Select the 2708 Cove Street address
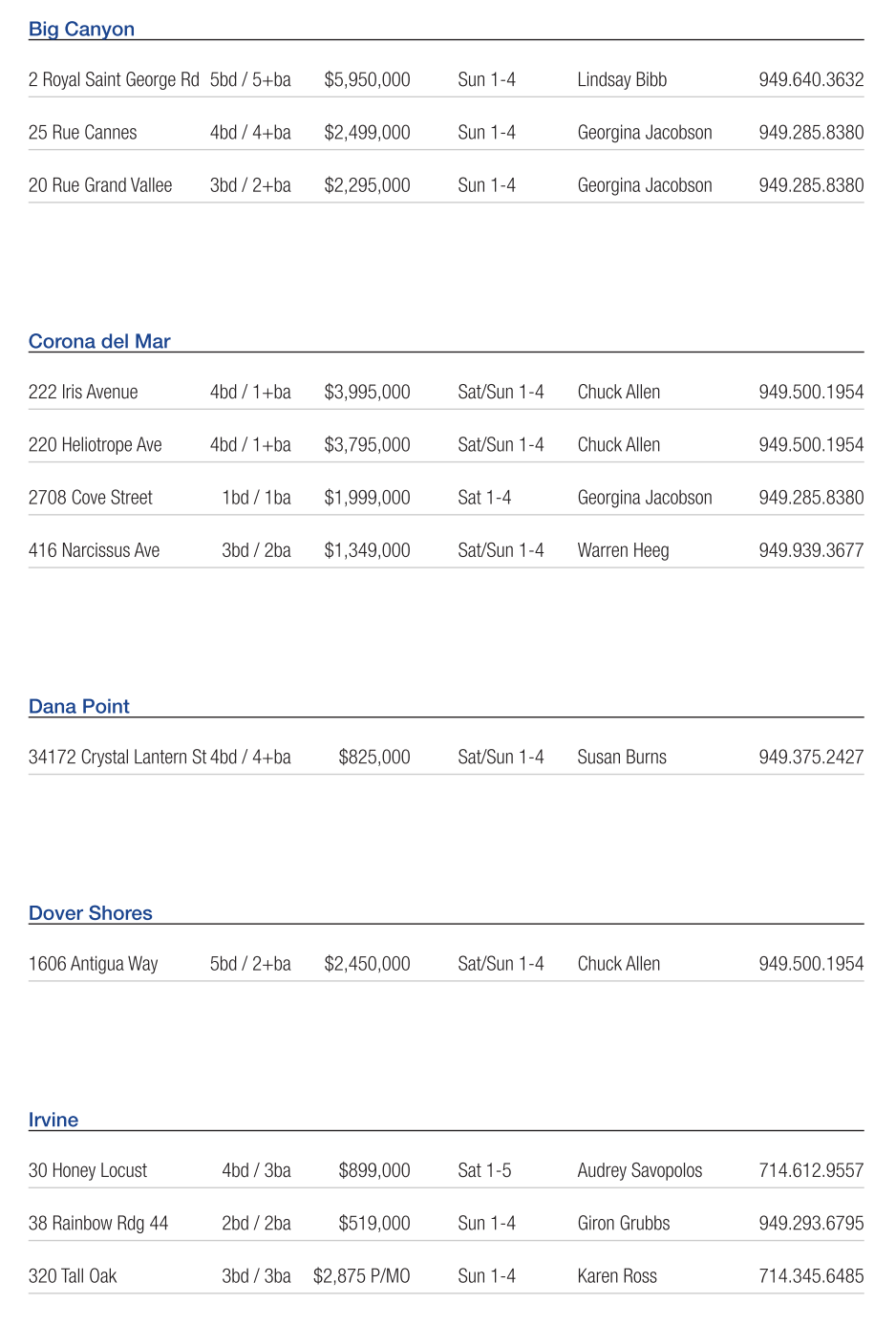Image resolution: width=896 pixels, height=1325 pixels. [x=91, y=498]
